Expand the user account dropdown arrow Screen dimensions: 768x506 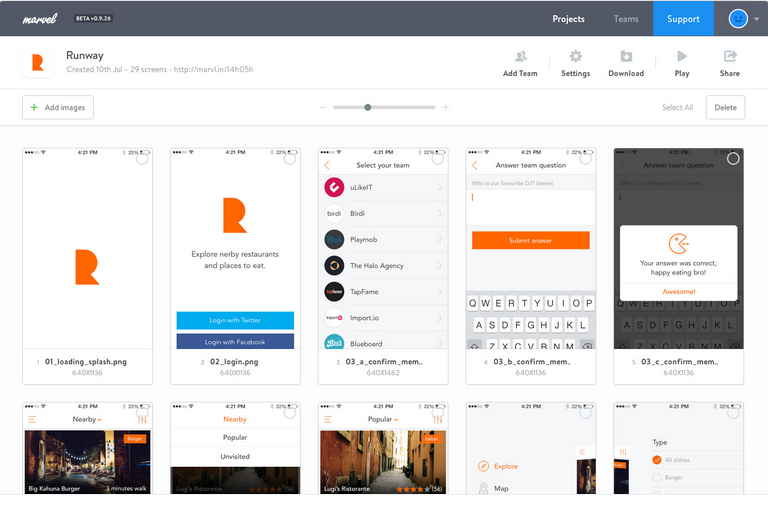(756, 19)
